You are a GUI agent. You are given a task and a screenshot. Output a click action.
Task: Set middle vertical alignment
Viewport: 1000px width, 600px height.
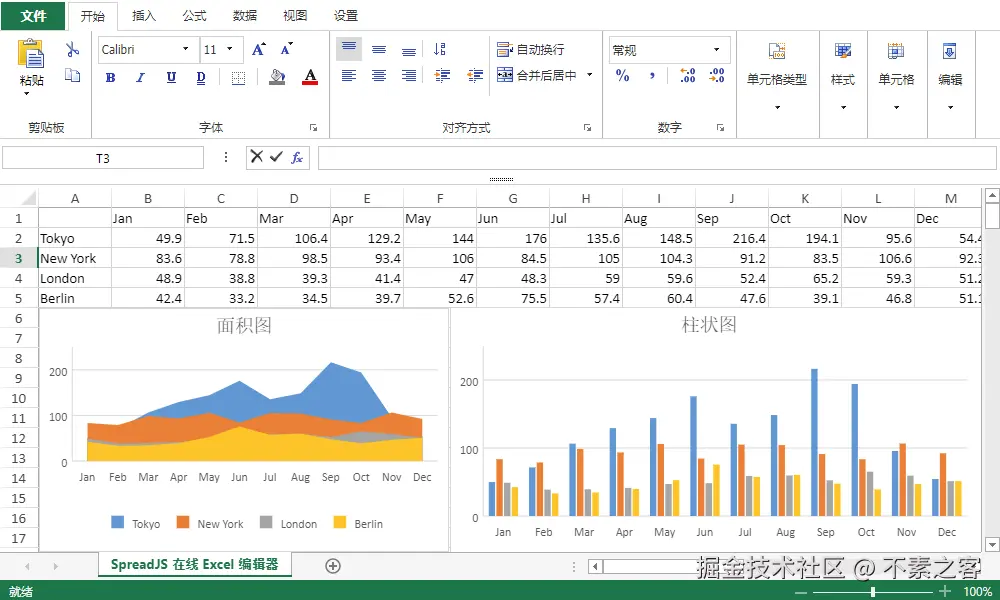[x=379, y=50]
